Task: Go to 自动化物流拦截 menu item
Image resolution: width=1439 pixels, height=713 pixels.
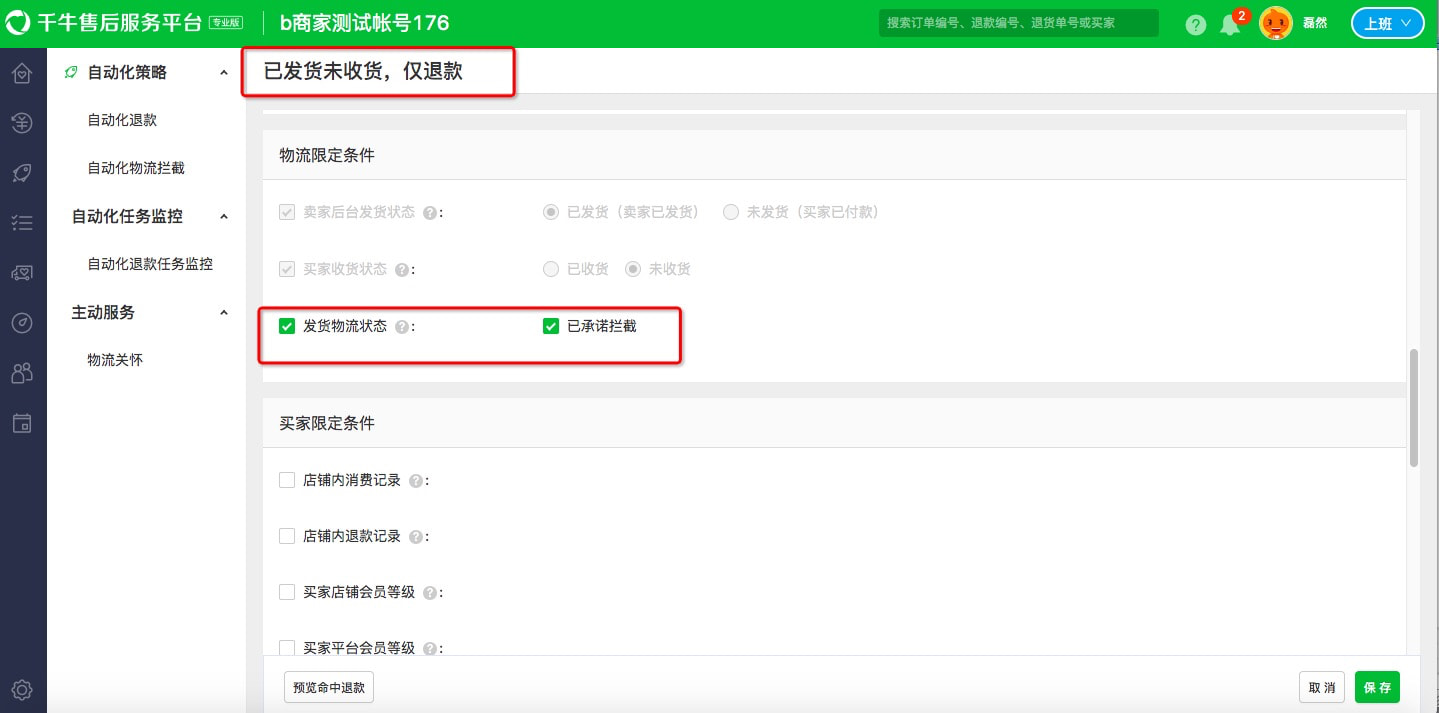Action: 136,168
